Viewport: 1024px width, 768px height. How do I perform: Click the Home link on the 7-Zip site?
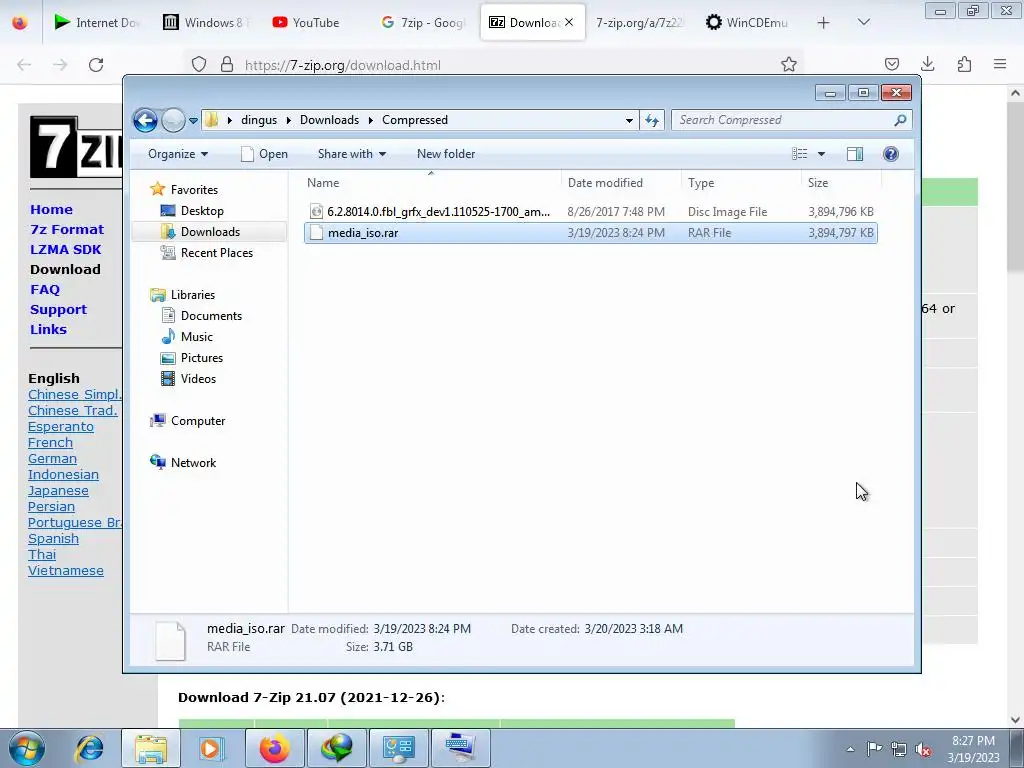click(x=52, y=210)
